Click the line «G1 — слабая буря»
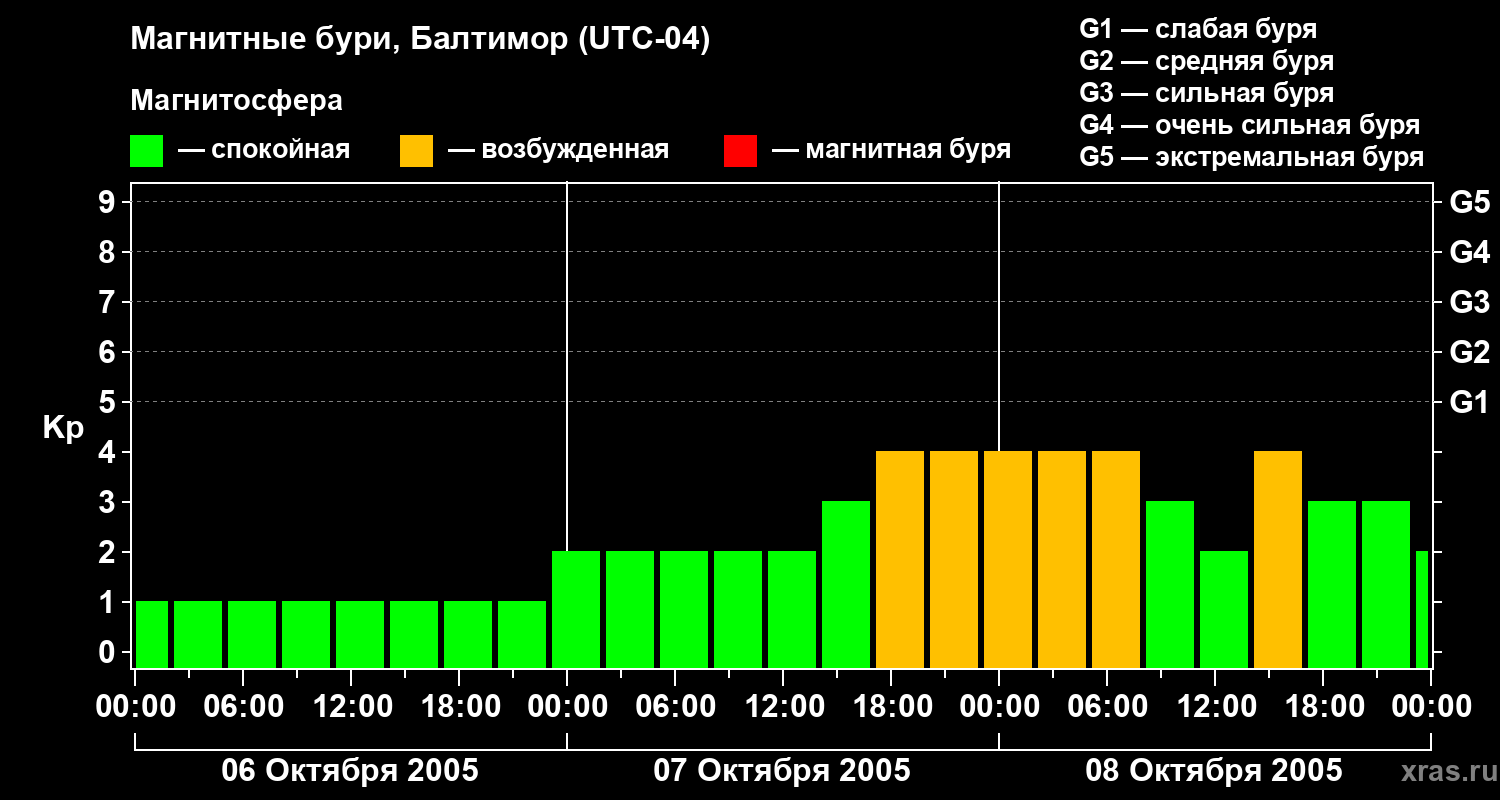This screenshot has height=800, width=1500. point(1198,29)
